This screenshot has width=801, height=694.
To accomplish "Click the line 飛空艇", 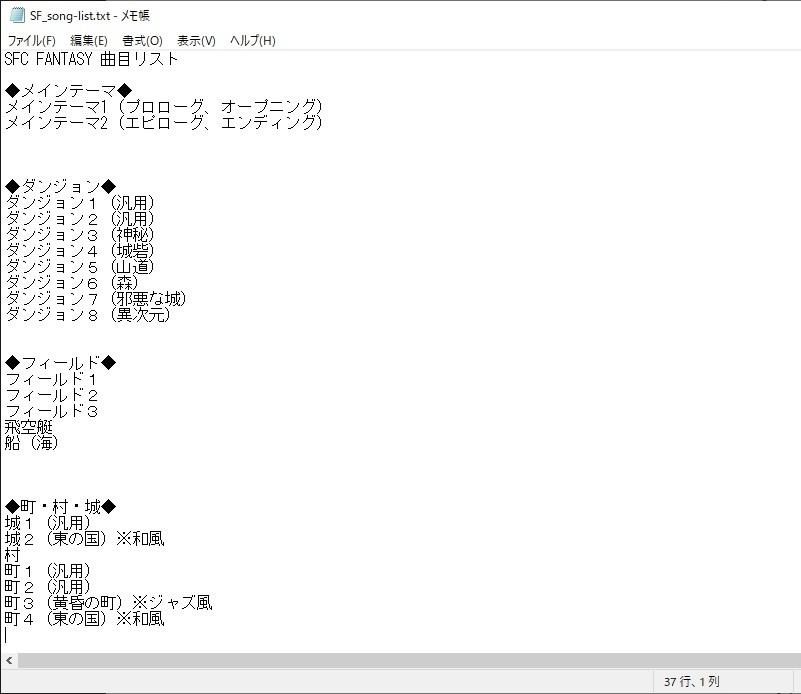I will click(29, 427).
